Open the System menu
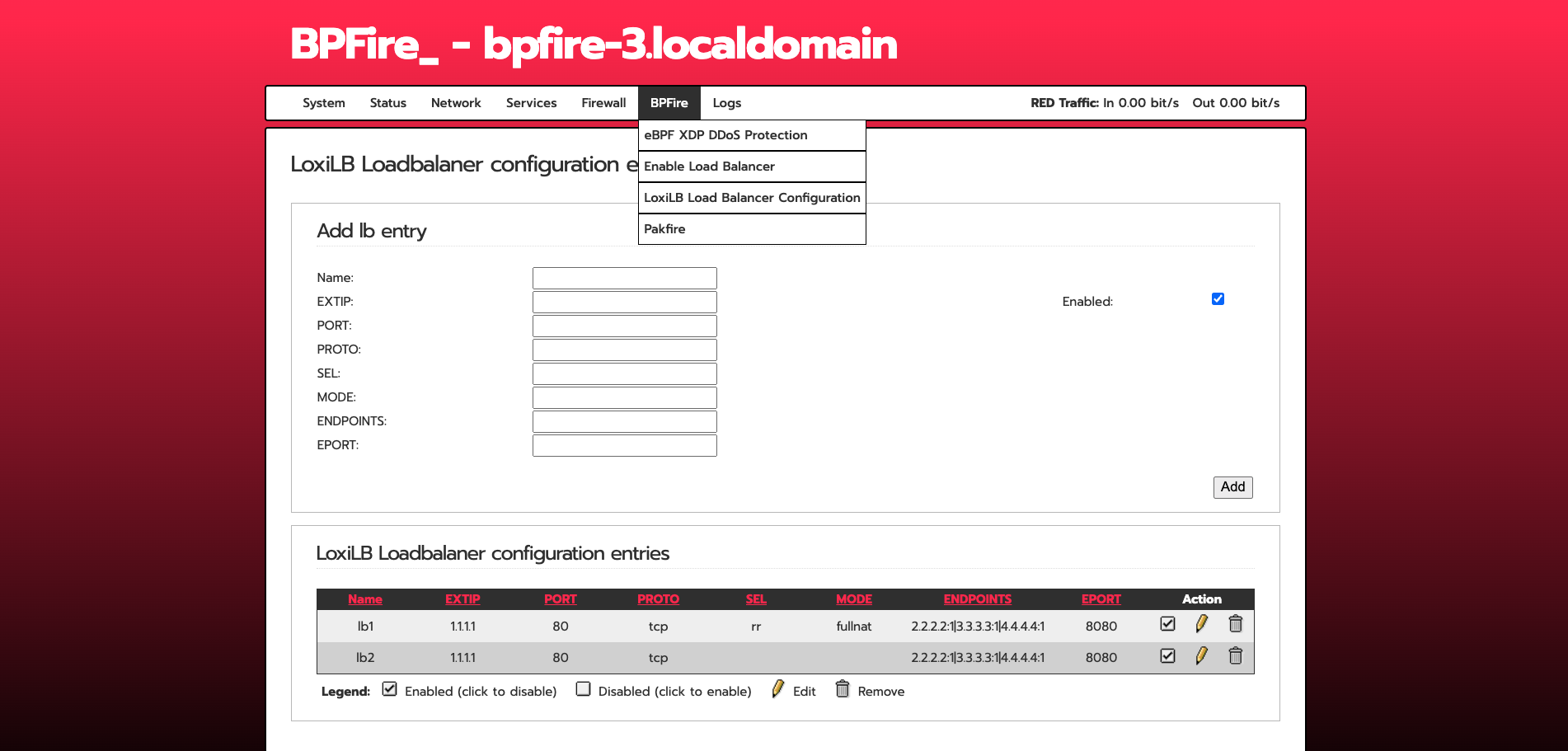This screenshot has height=751, width=1568. click(323, 103)
